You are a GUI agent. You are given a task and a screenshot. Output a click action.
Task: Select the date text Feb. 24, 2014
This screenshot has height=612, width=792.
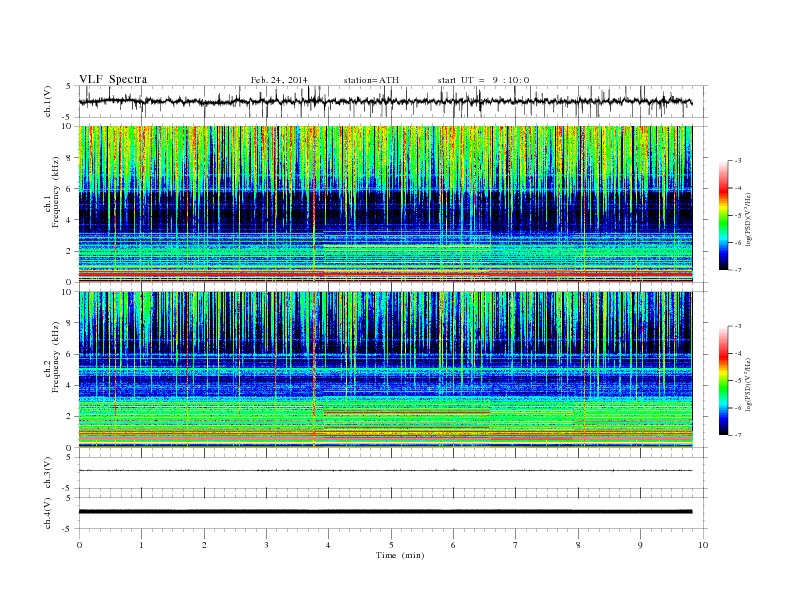(x=279, y=80)
